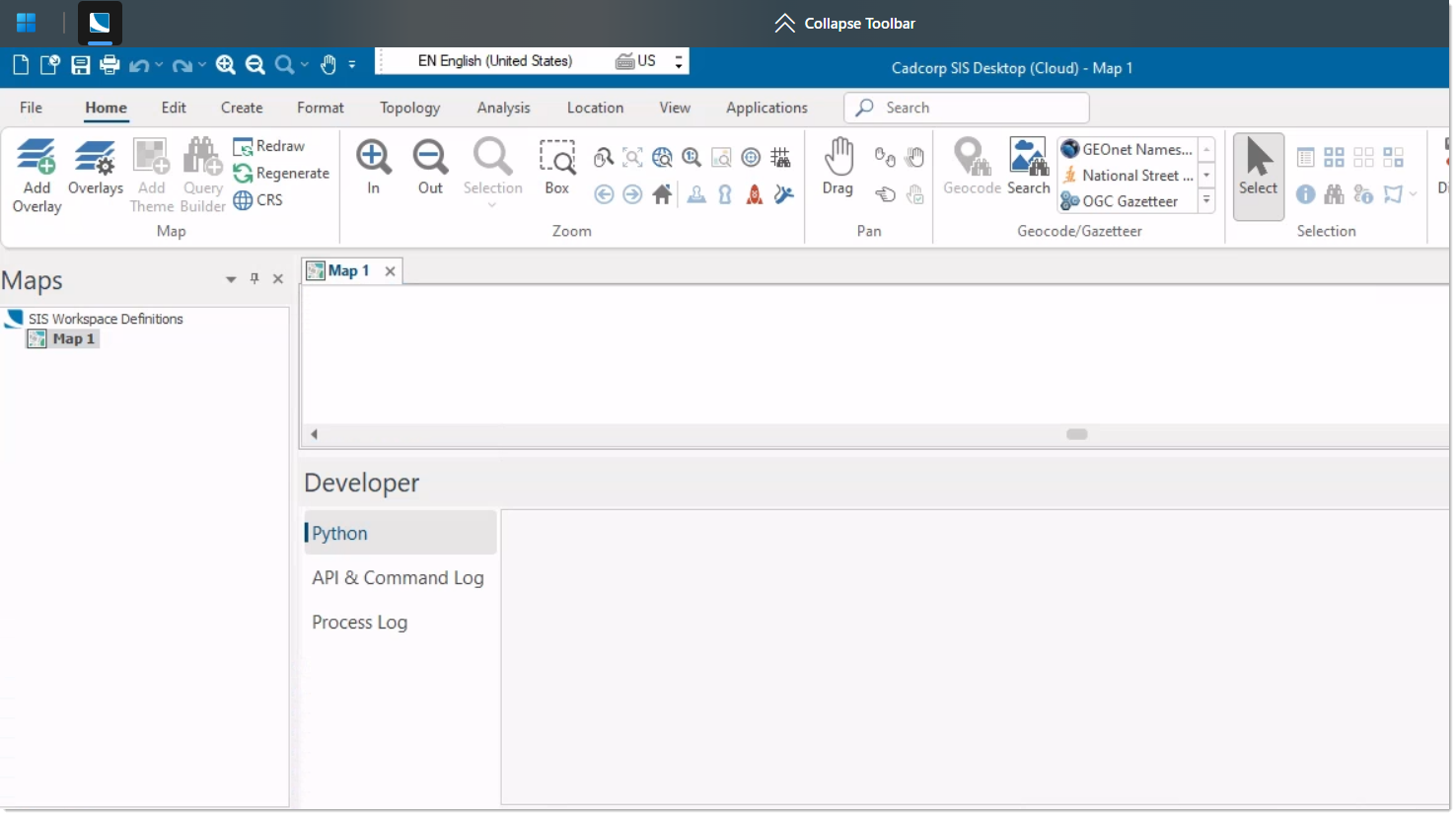This screenshot has height=816, width=1456.
Task: Open the Process Log page
Action: (x=399, y=623)
